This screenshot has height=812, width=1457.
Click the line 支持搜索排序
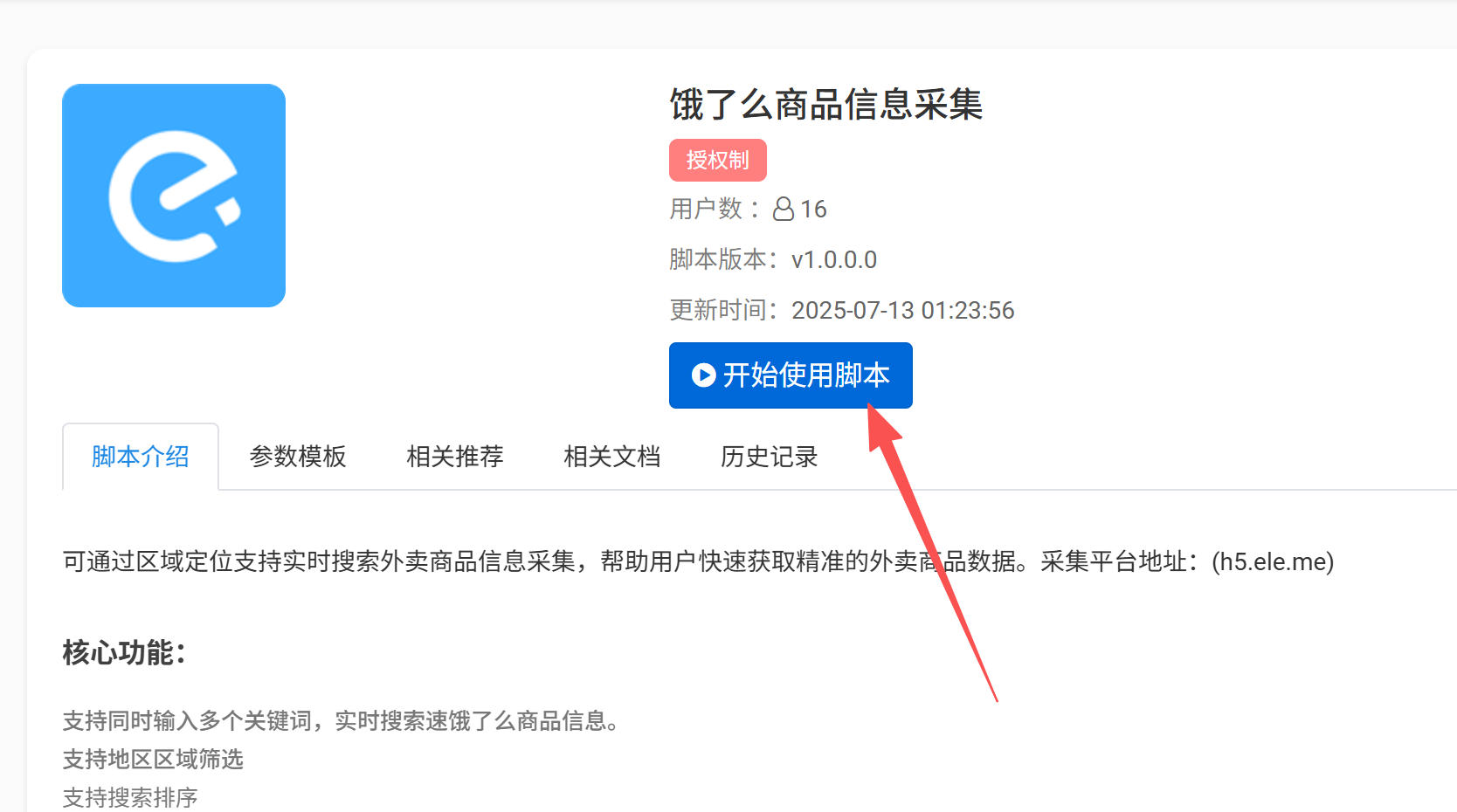click(x=130, y=797)
